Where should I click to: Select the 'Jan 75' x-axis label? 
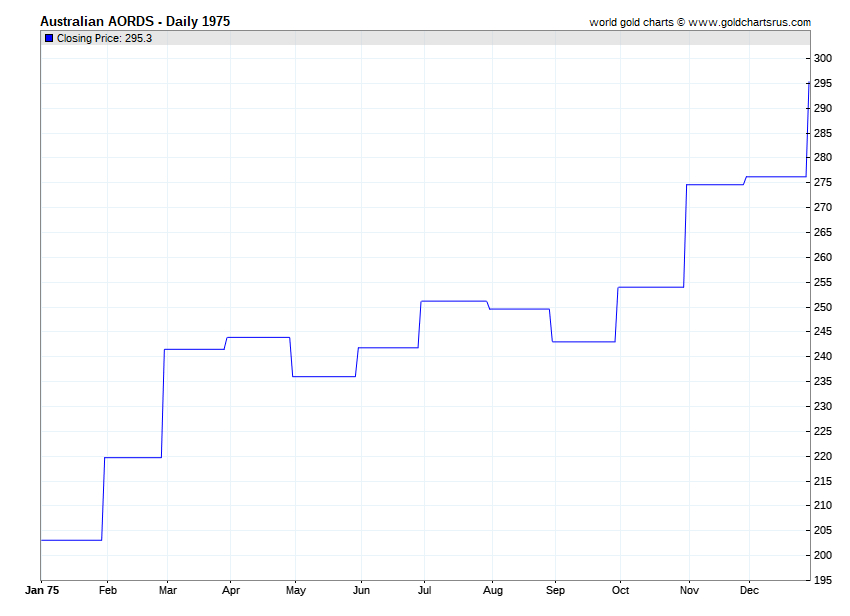42,591
